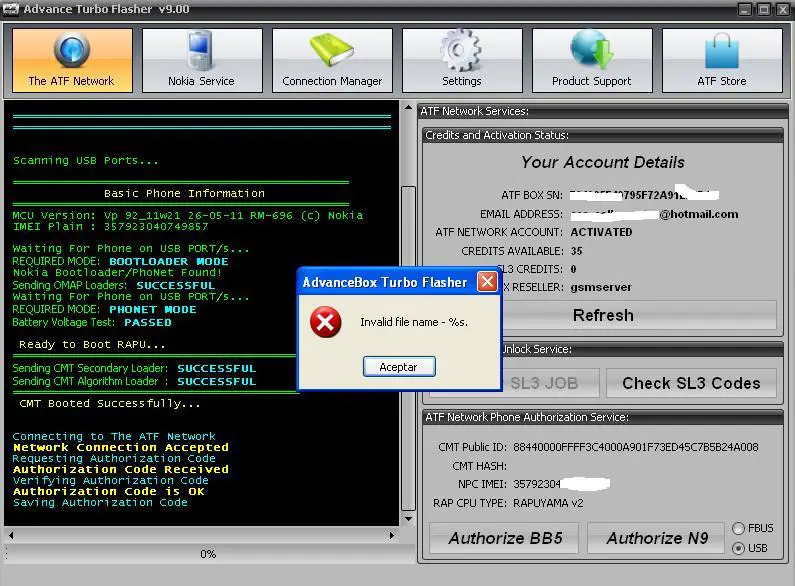Image resolution: width=795 pixels, height=586 pixels.
Task: Select Nokia Service tab label
Action: [x=201, y=81]
